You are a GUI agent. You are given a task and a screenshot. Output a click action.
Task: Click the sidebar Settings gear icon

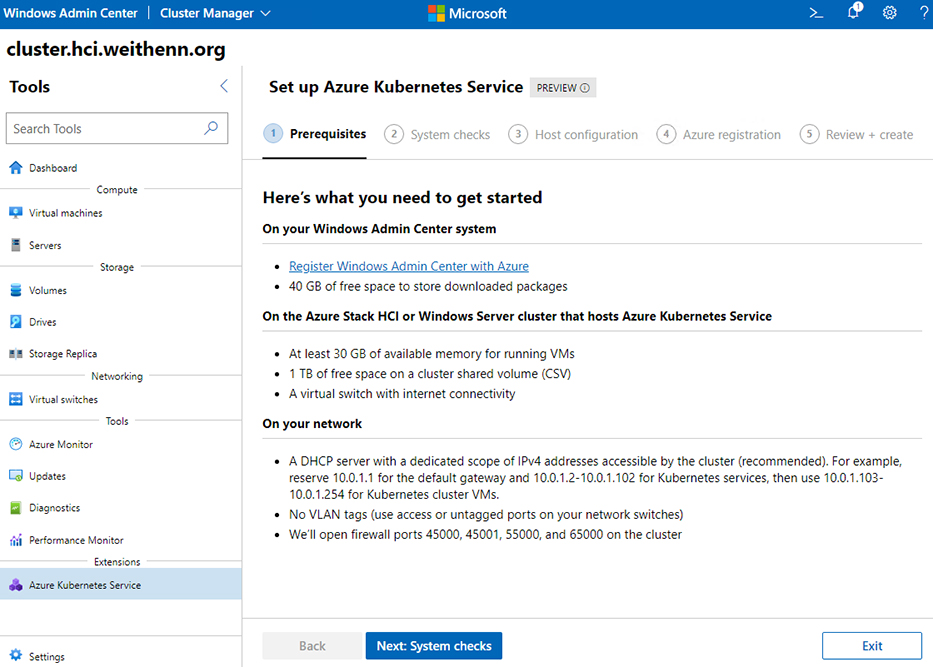(x=16, y=656)
